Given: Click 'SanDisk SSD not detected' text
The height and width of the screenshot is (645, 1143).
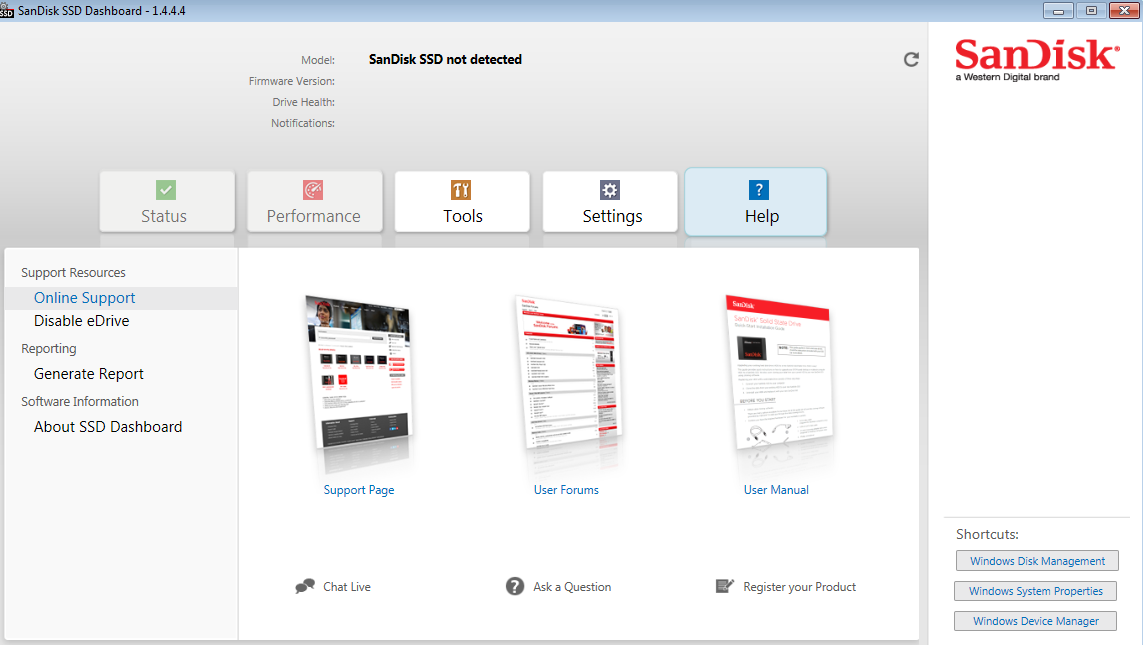Looking at the screenshot, I should click(x=445, y=60).
